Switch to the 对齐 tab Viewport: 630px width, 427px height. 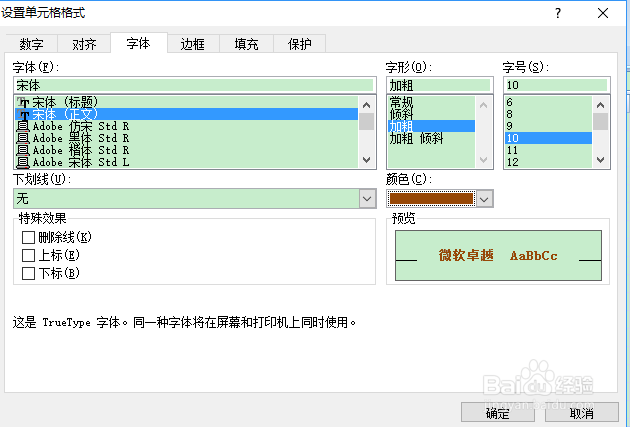(84, 43)
